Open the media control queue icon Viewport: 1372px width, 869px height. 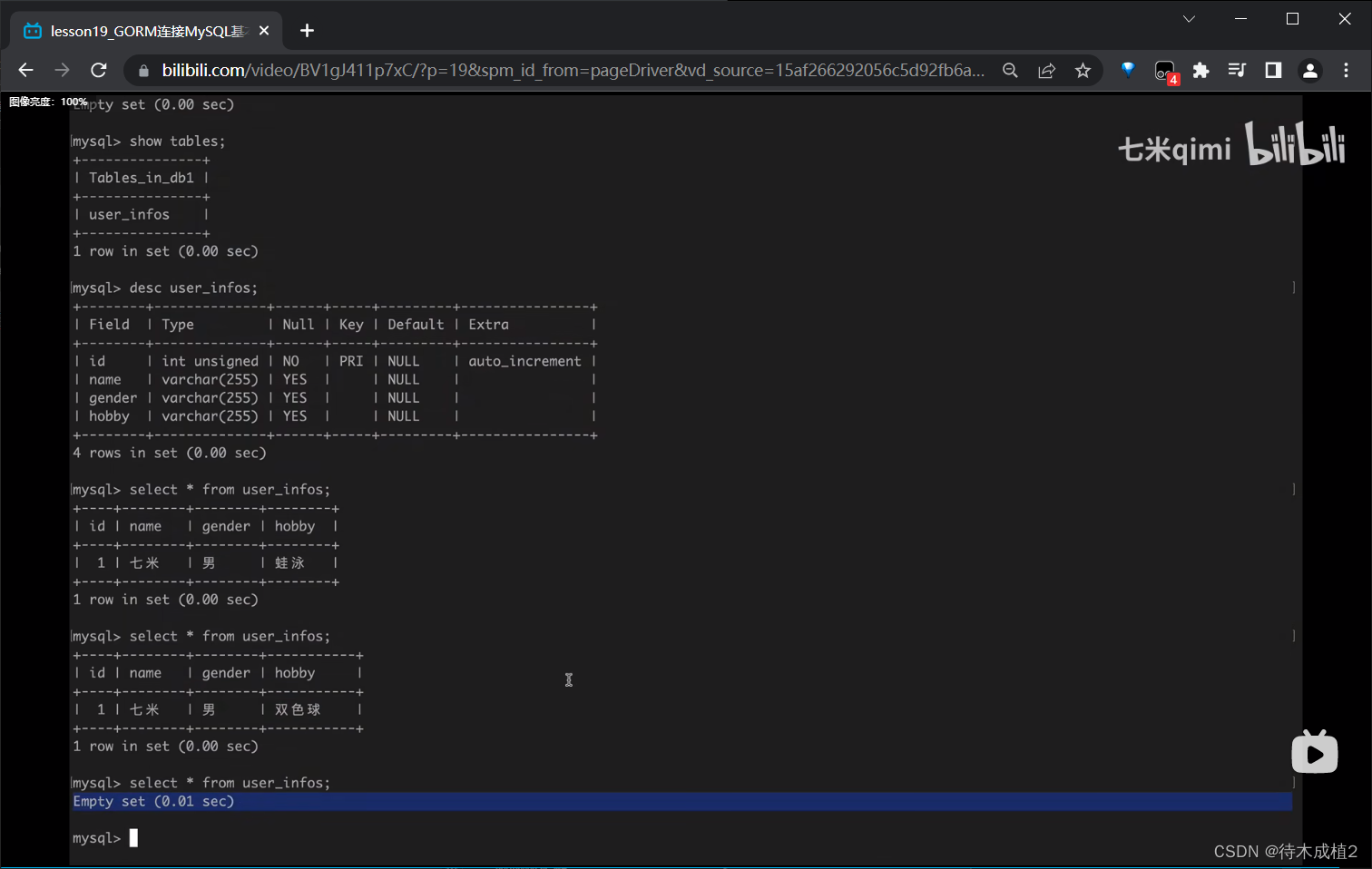(x=1237, y=70)
